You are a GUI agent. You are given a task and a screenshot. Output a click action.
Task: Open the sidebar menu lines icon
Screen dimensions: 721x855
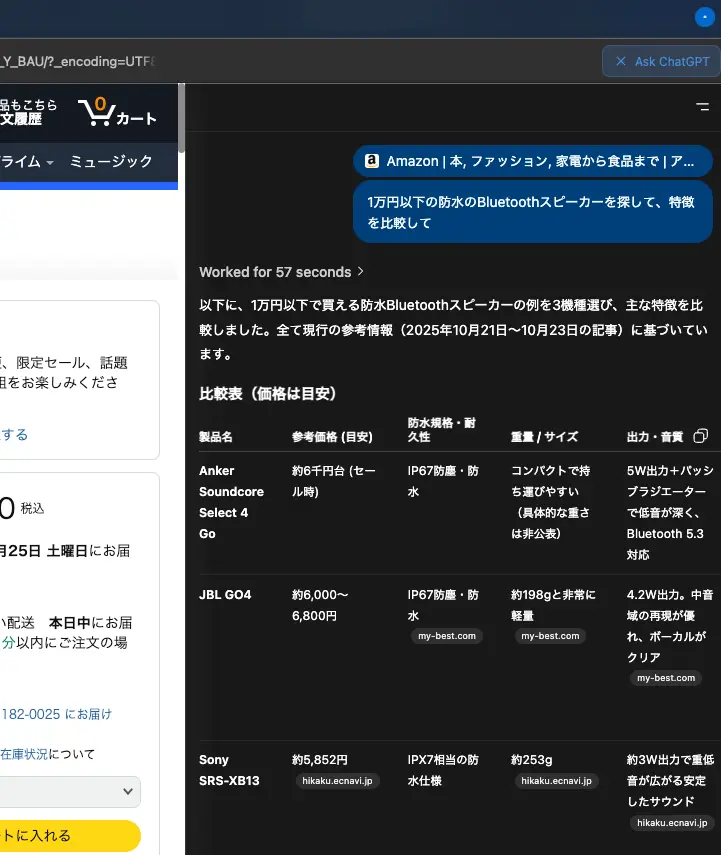click(702, 106)
